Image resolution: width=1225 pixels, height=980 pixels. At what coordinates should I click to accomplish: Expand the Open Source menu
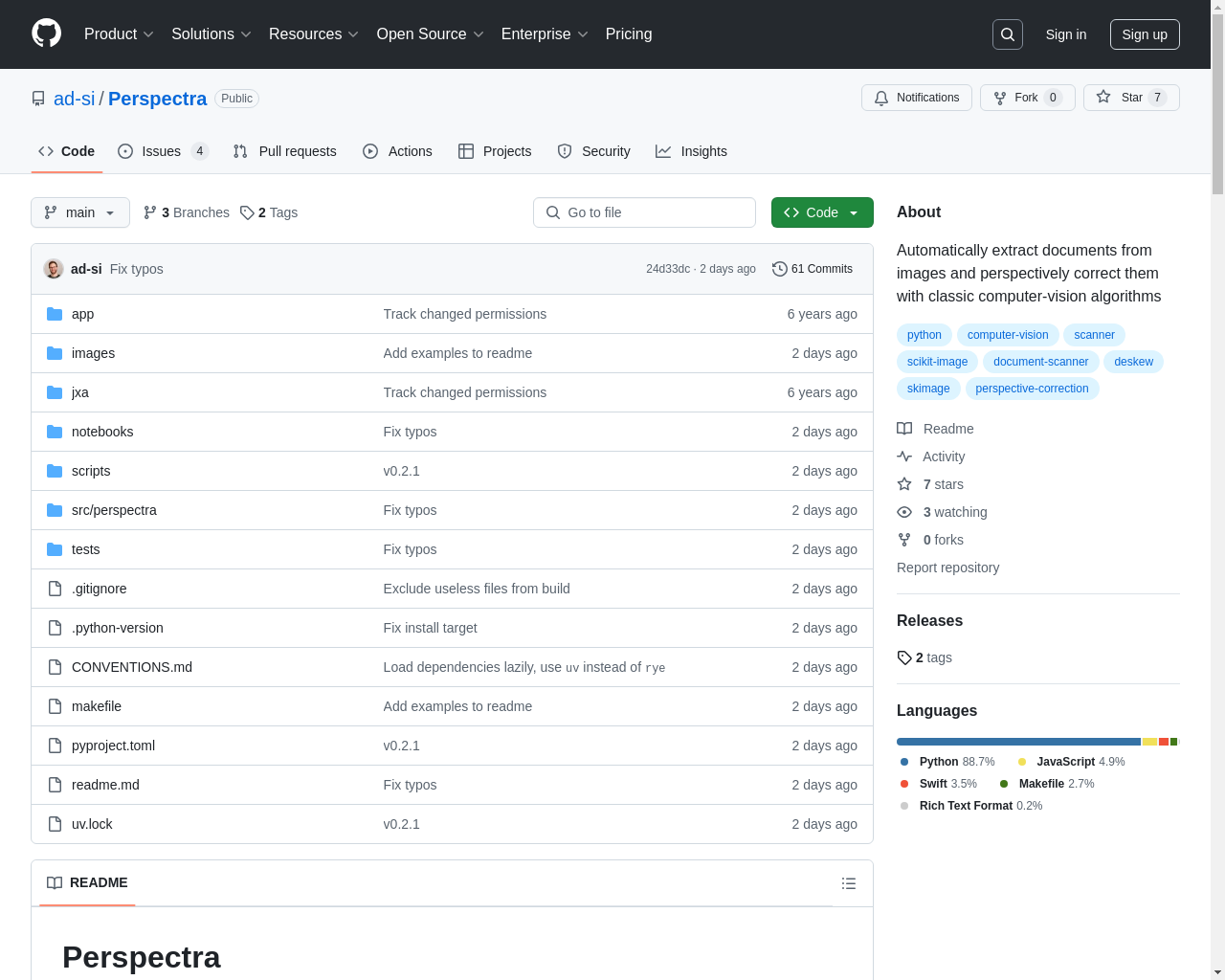431,33
